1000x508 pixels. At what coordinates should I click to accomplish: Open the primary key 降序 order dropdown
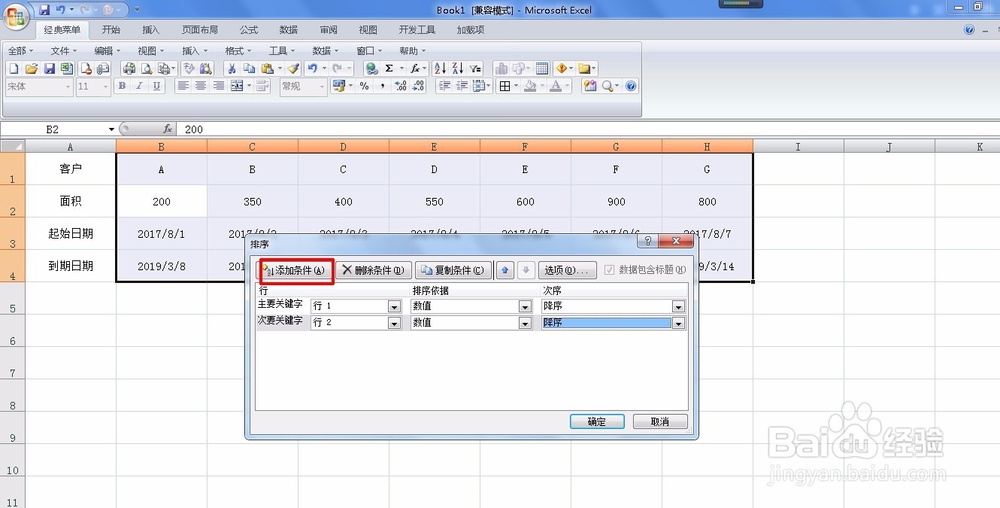pos(678,307)
